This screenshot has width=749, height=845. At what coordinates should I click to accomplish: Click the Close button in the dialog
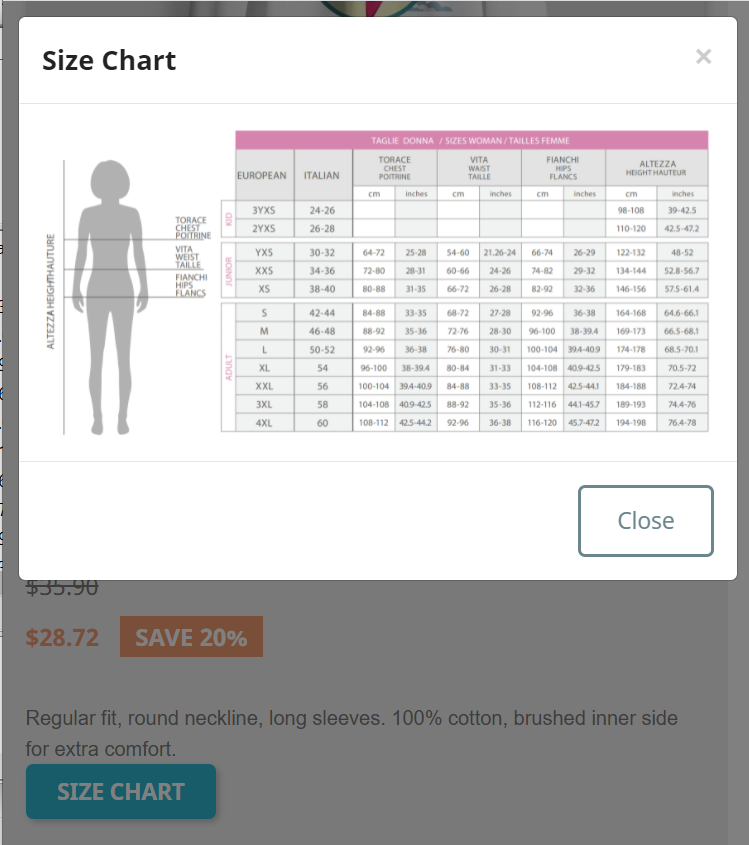pos(646,521)
